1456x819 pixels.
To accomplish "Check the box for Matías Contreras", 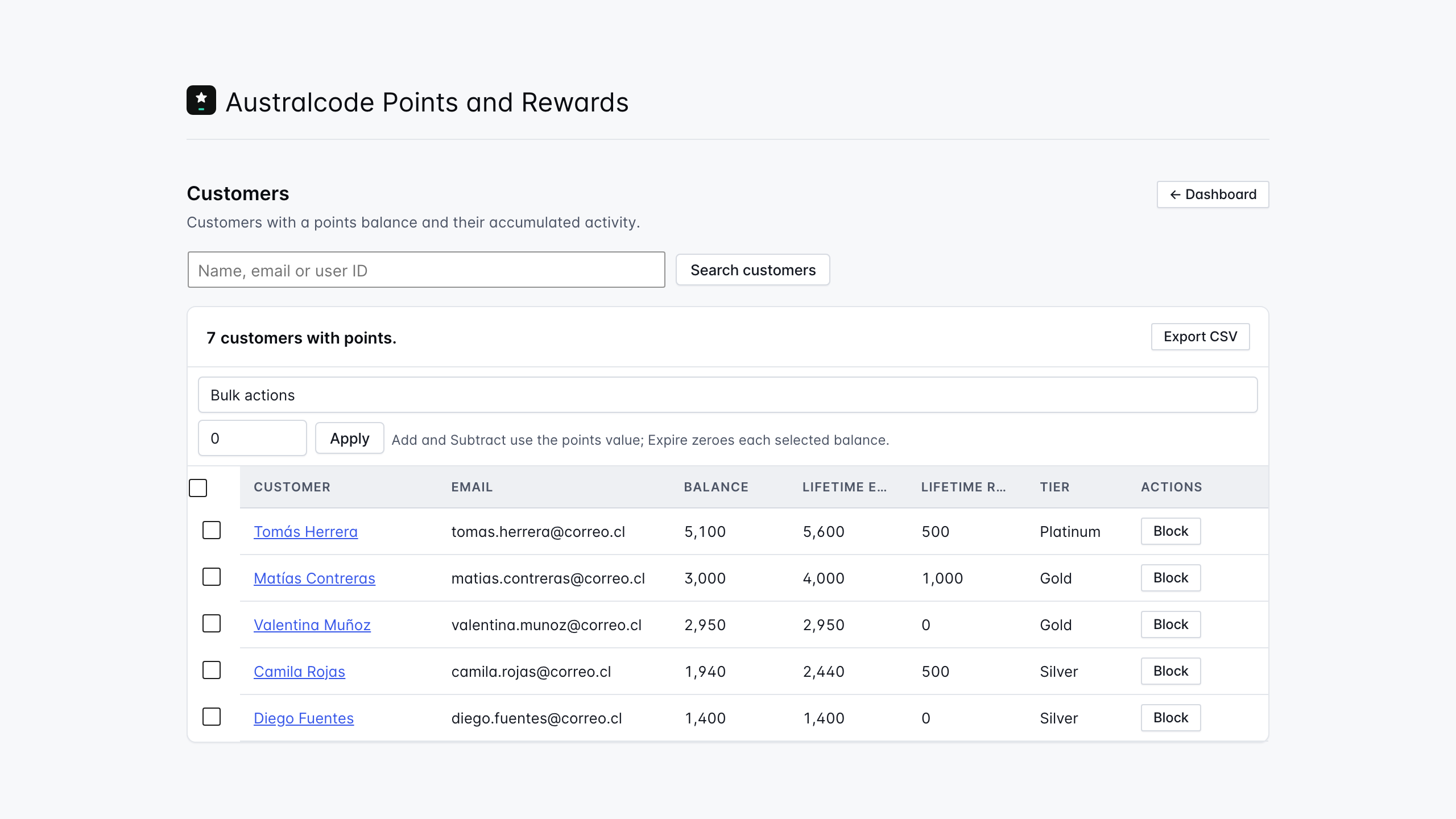I will [x=212, y=577].
